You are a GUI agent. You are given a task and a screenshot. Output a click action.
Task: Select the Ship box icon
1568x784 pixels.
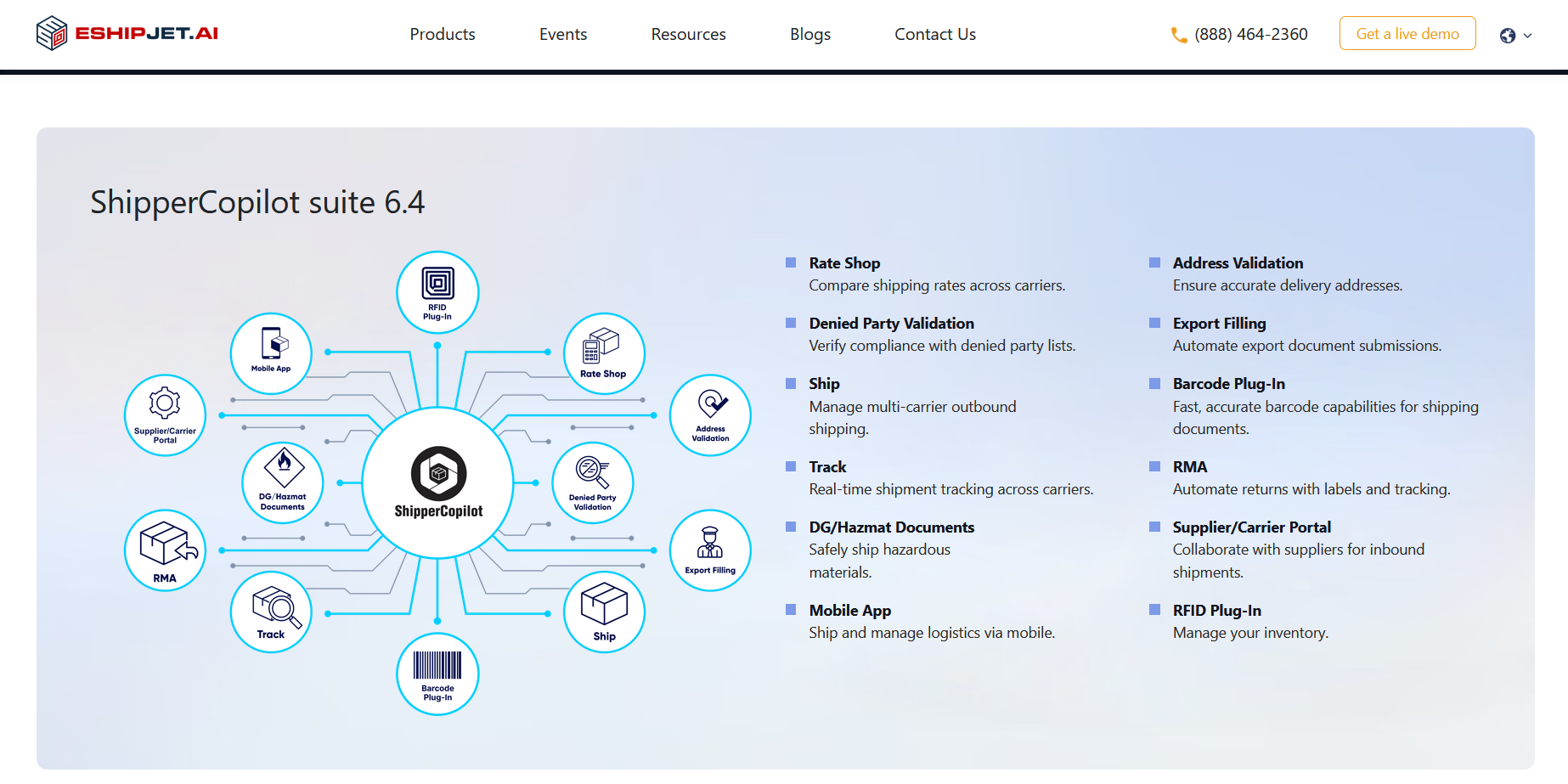pyautogui.click(x=604, y=612)
